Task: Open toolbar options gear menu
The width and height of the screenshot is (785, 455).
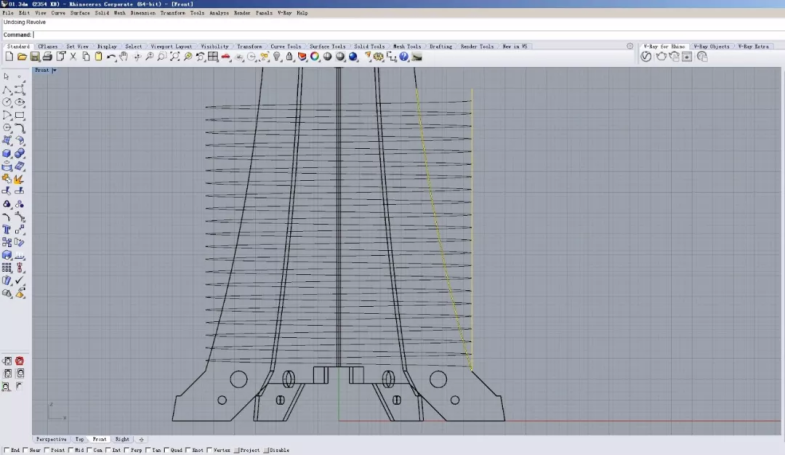Action: [629, 46]
